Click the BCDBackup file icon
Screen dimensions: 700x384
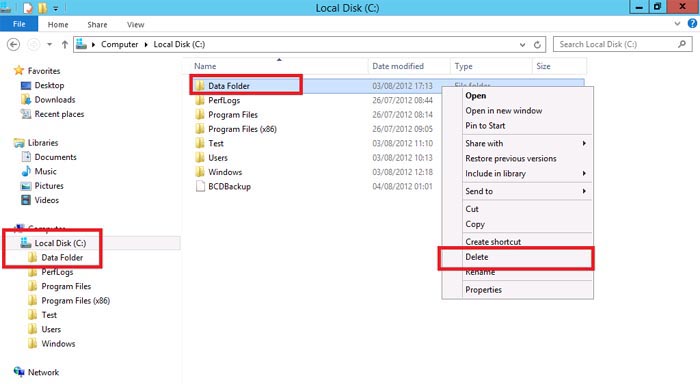tap(200, 186)
